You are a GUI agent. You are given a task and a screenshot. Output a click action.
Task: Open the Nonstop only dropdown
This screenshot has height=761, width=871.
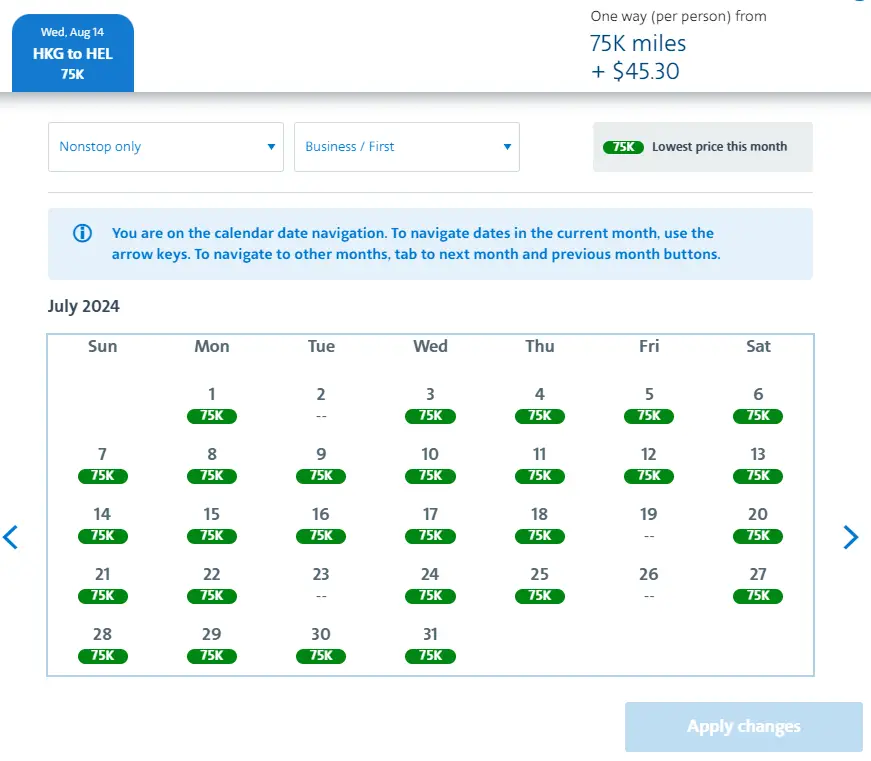(x=166, y=147)
